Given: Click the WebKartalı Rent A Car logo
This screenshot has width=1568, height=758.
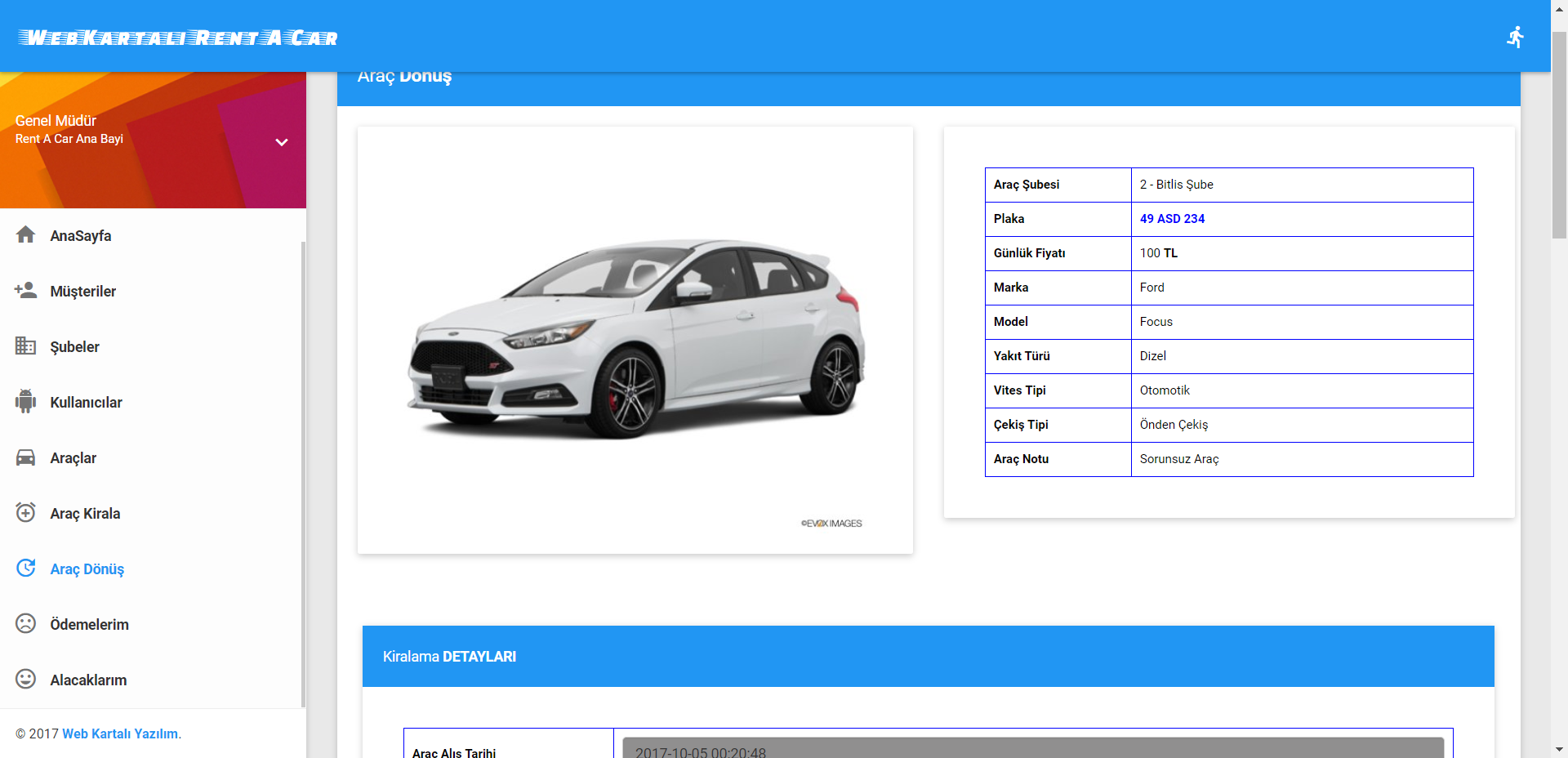Looking at the screenshot, I should [x=178, y=38].
